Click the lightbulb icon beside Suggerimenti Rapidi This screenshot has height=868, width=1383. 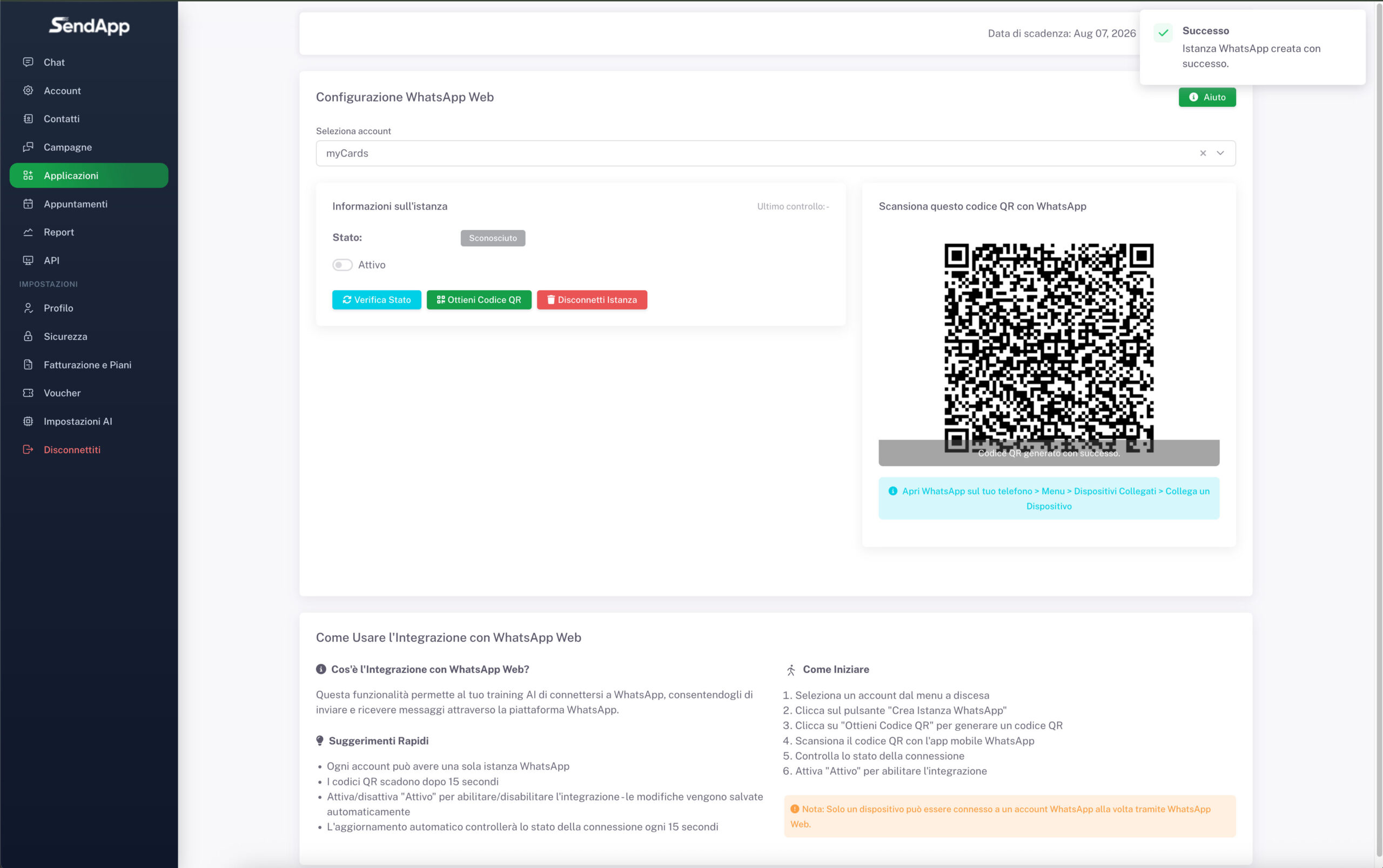[x=320, y=741]
